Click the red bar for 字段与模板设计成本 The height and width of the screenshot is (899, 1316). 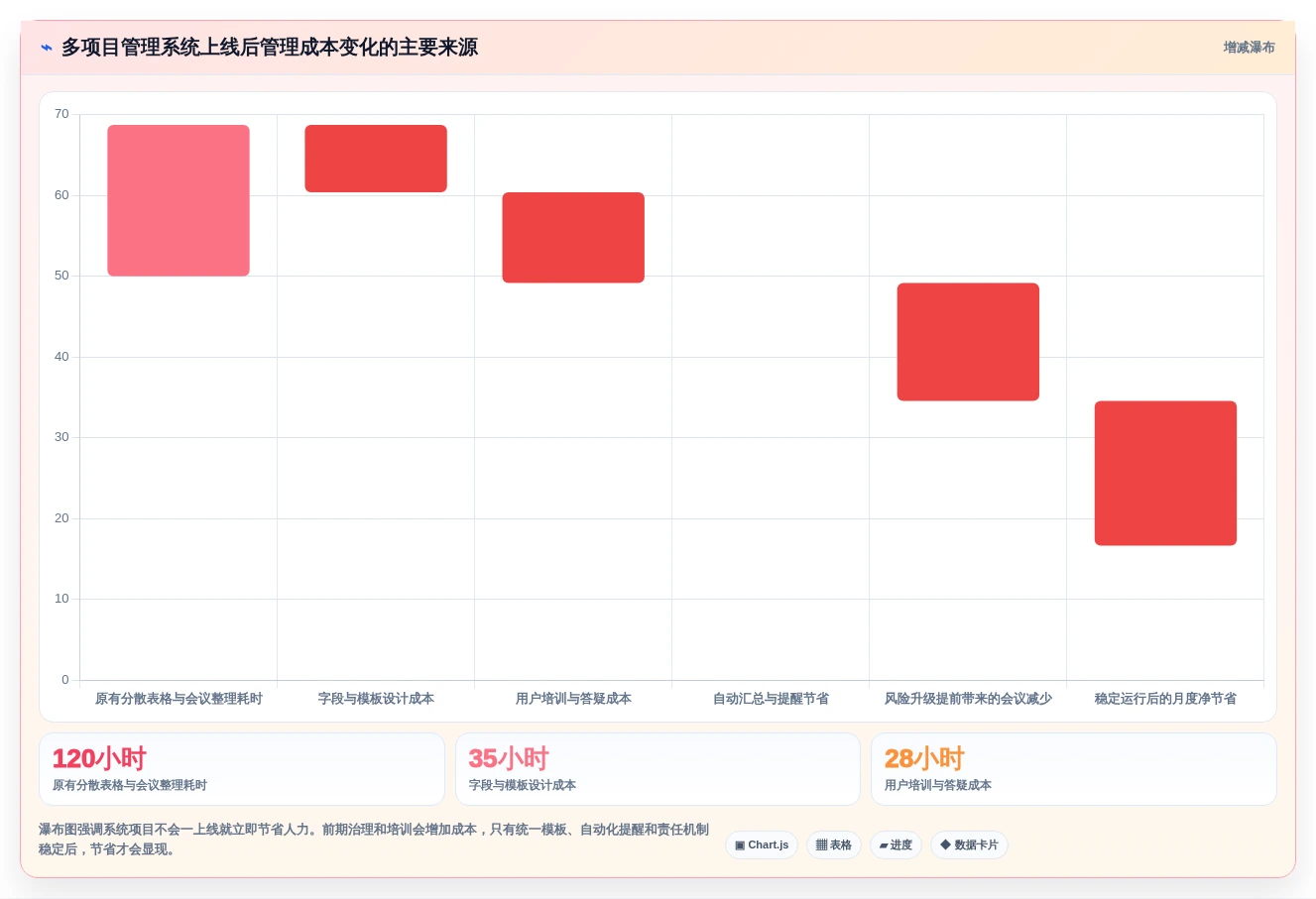pos(376,159)
